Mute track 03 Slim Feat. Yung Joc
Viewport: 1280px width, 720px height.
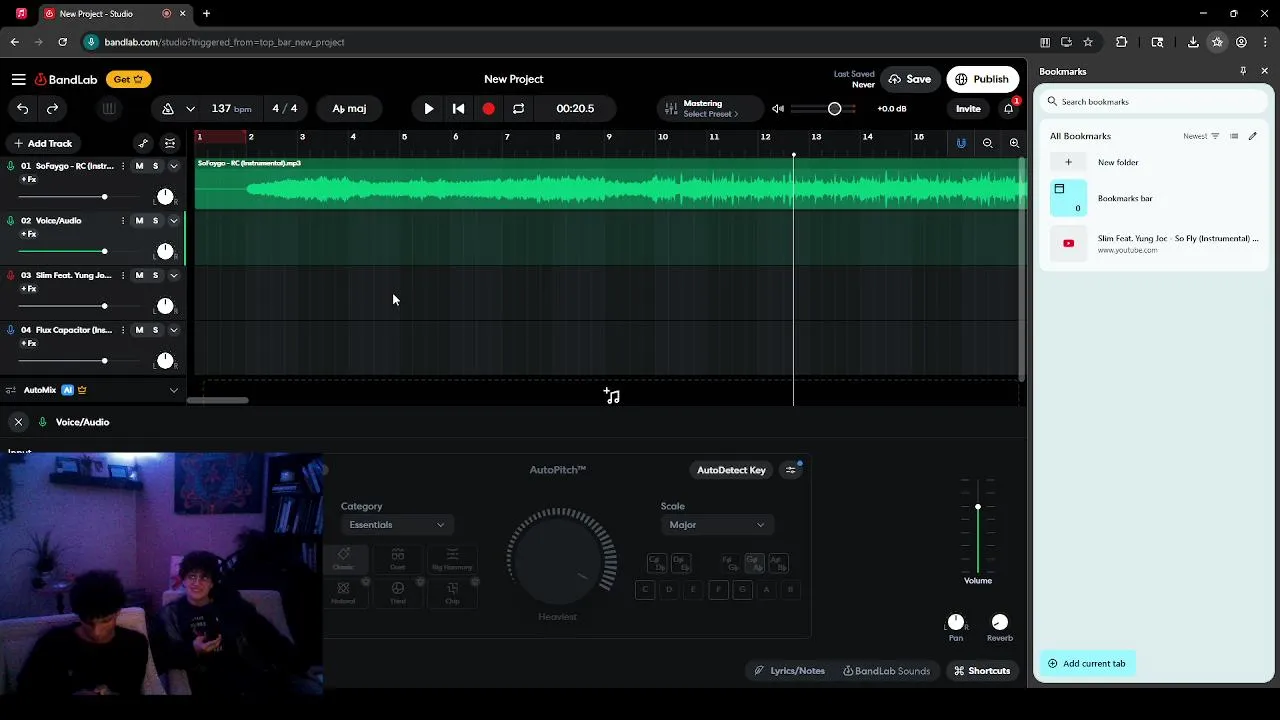click(x=139, y=275)
